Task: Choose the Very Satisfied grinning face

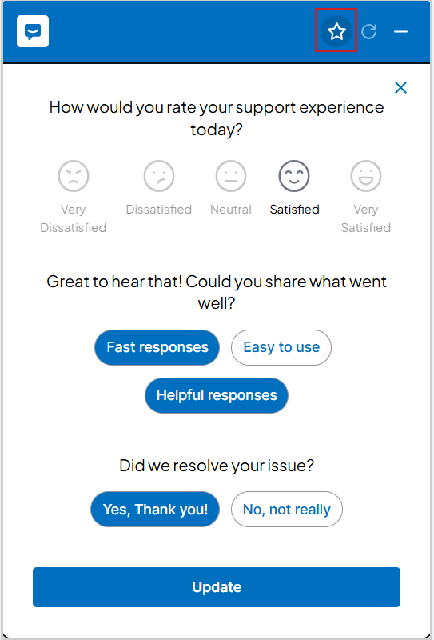Action: coord(366,176)
